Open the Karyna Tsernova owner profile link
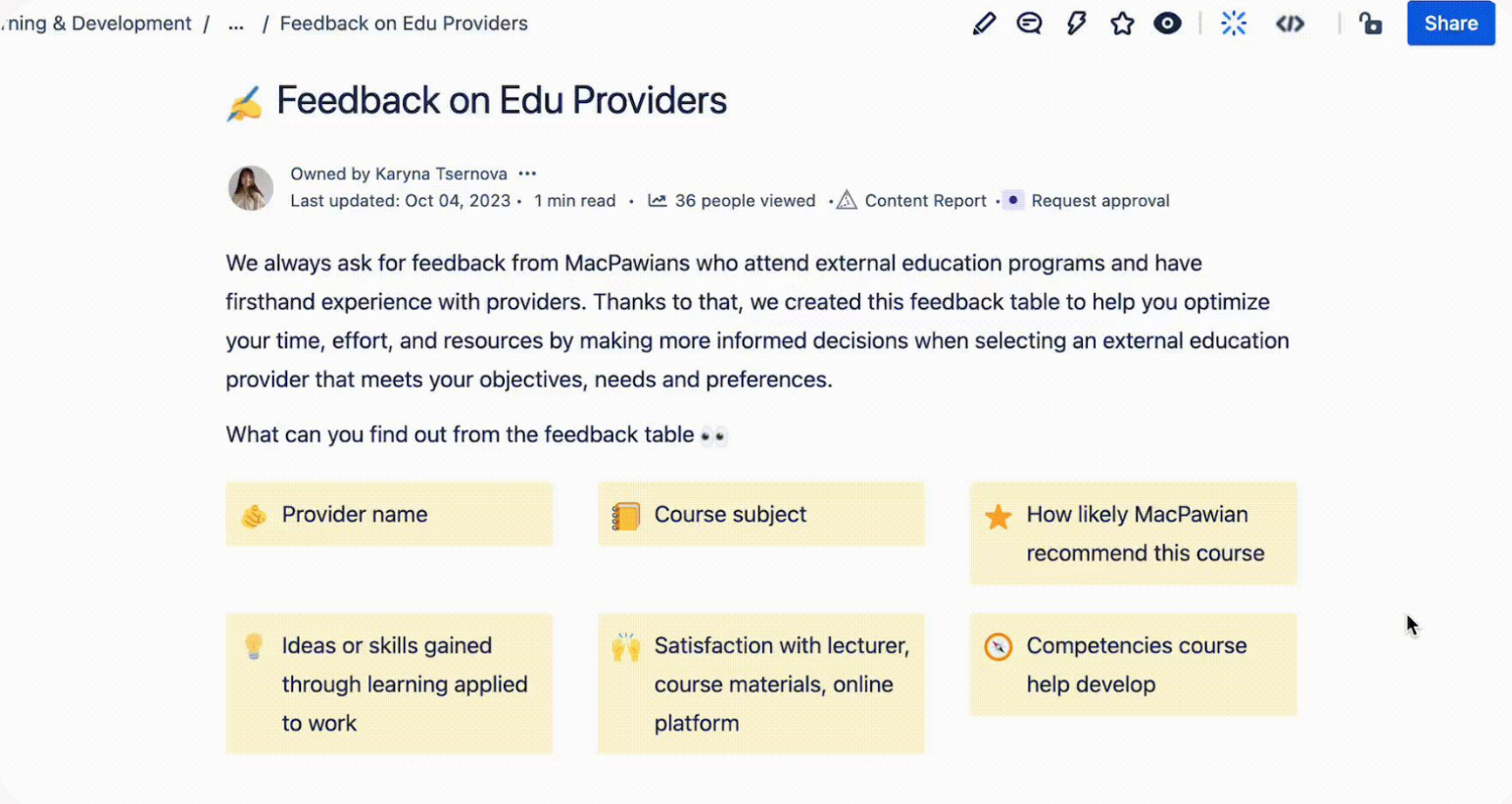The height and width of the screenshot is (804, 1512). point(441,174)
